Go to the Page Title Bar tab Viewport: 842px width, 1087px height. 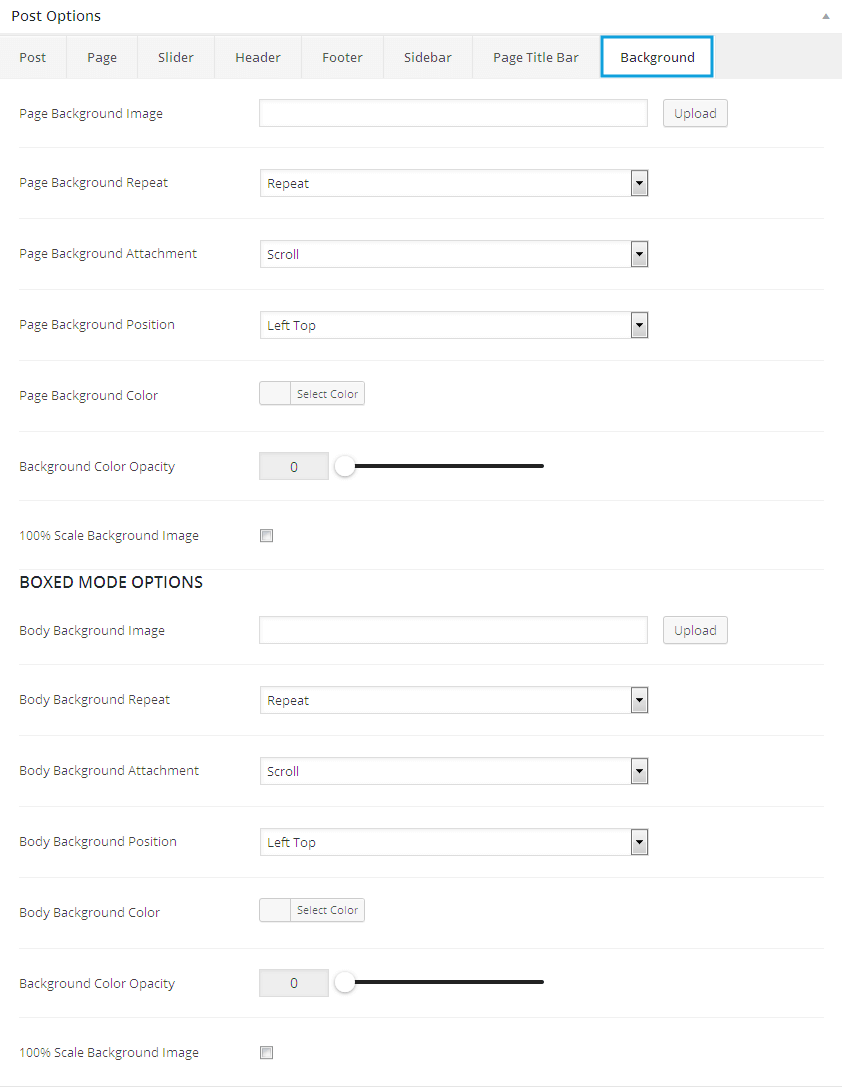536,58
